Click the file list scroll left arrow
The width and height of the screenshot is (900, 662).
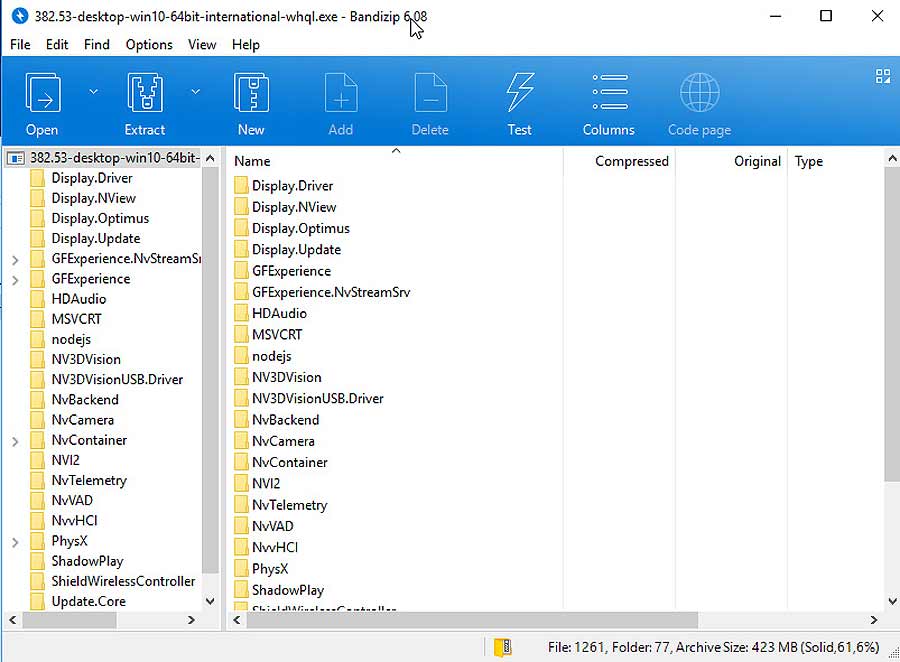click(x=236, y=620)
